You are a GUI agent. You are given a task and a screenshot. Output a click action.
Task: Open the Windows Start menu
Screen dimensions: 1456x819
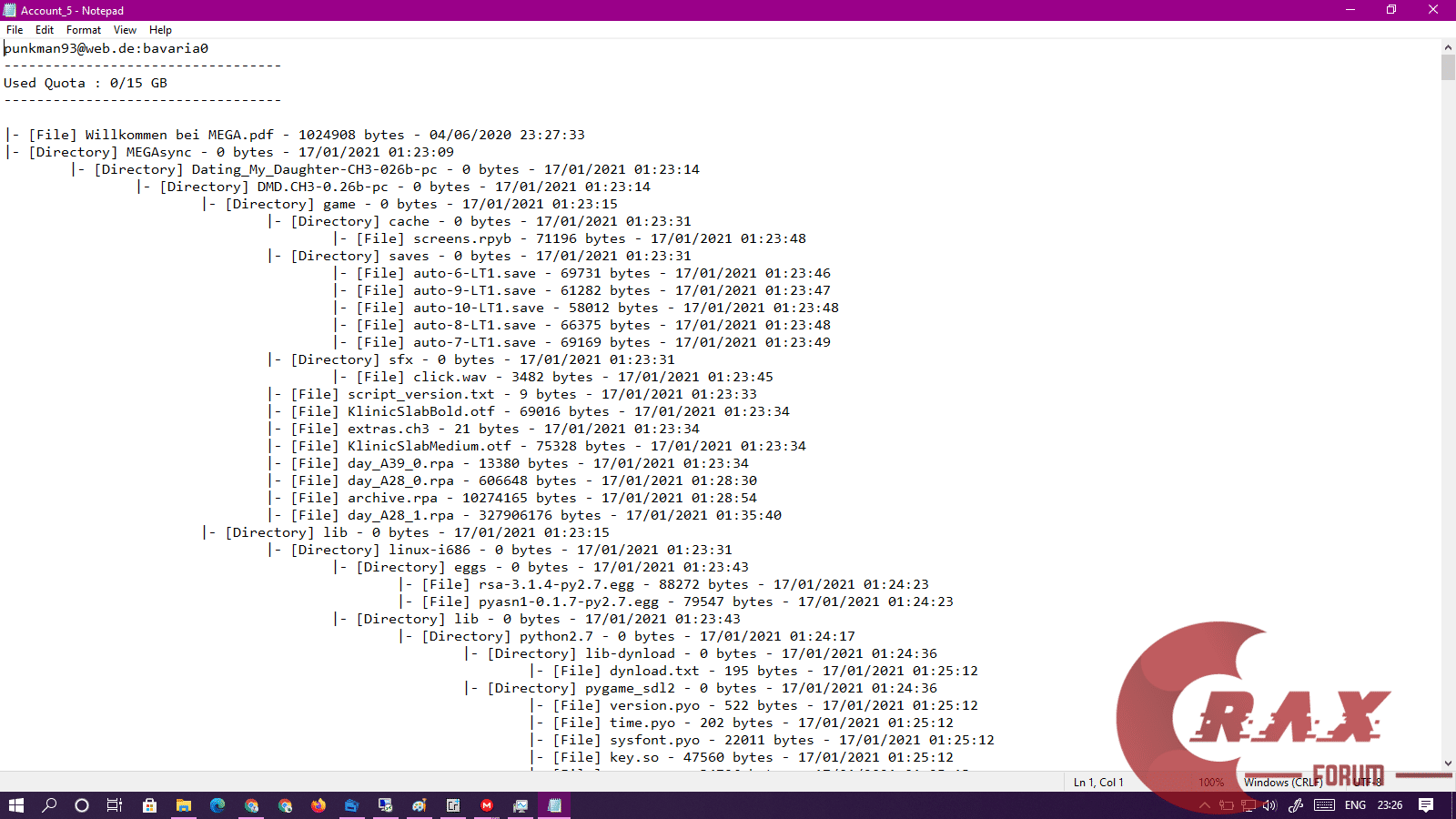pyautogui.click(x=15, y=805)
